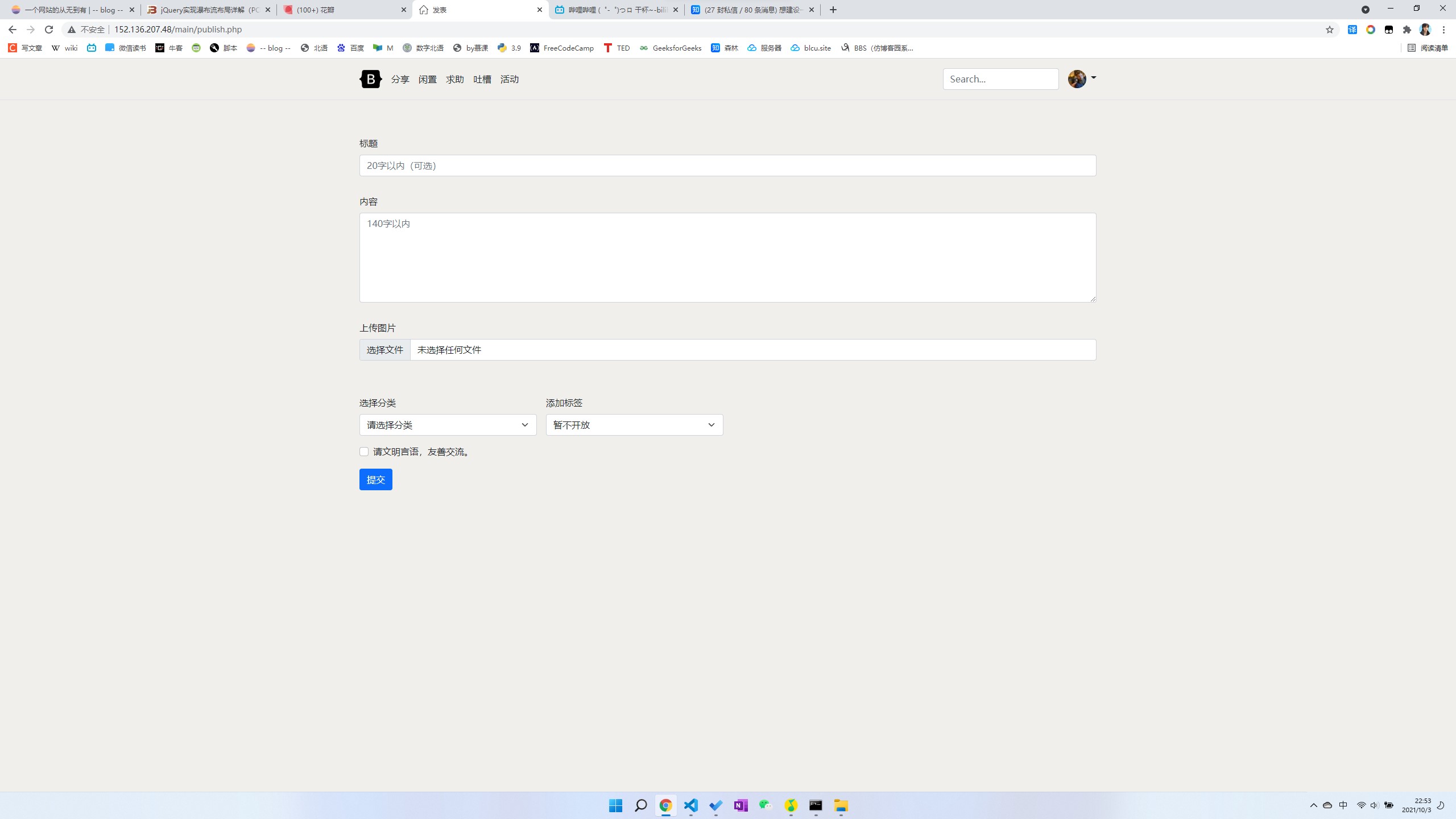This screenshot has width=1456, height=819.
Task: Open Visual Studio Code from the taskbar
Action: [x=690, y=805]
